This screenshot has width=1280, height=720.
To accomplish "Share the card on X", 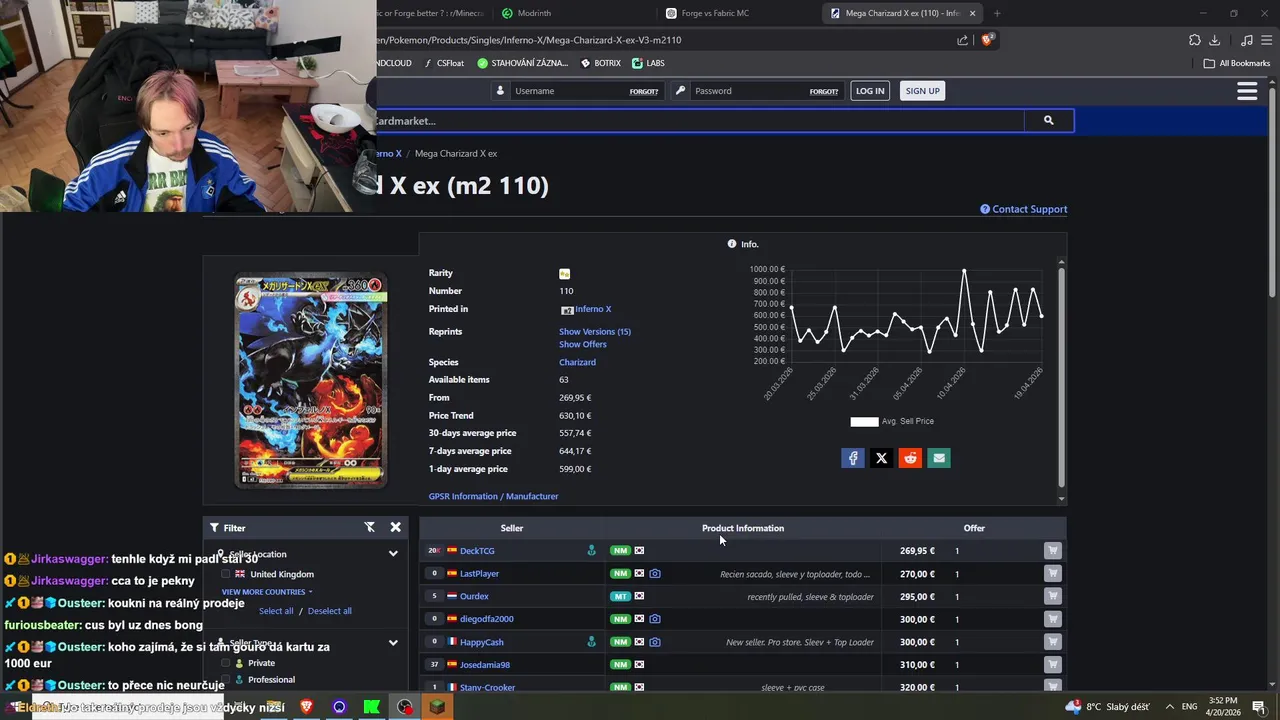I will [x=881, y=458].
